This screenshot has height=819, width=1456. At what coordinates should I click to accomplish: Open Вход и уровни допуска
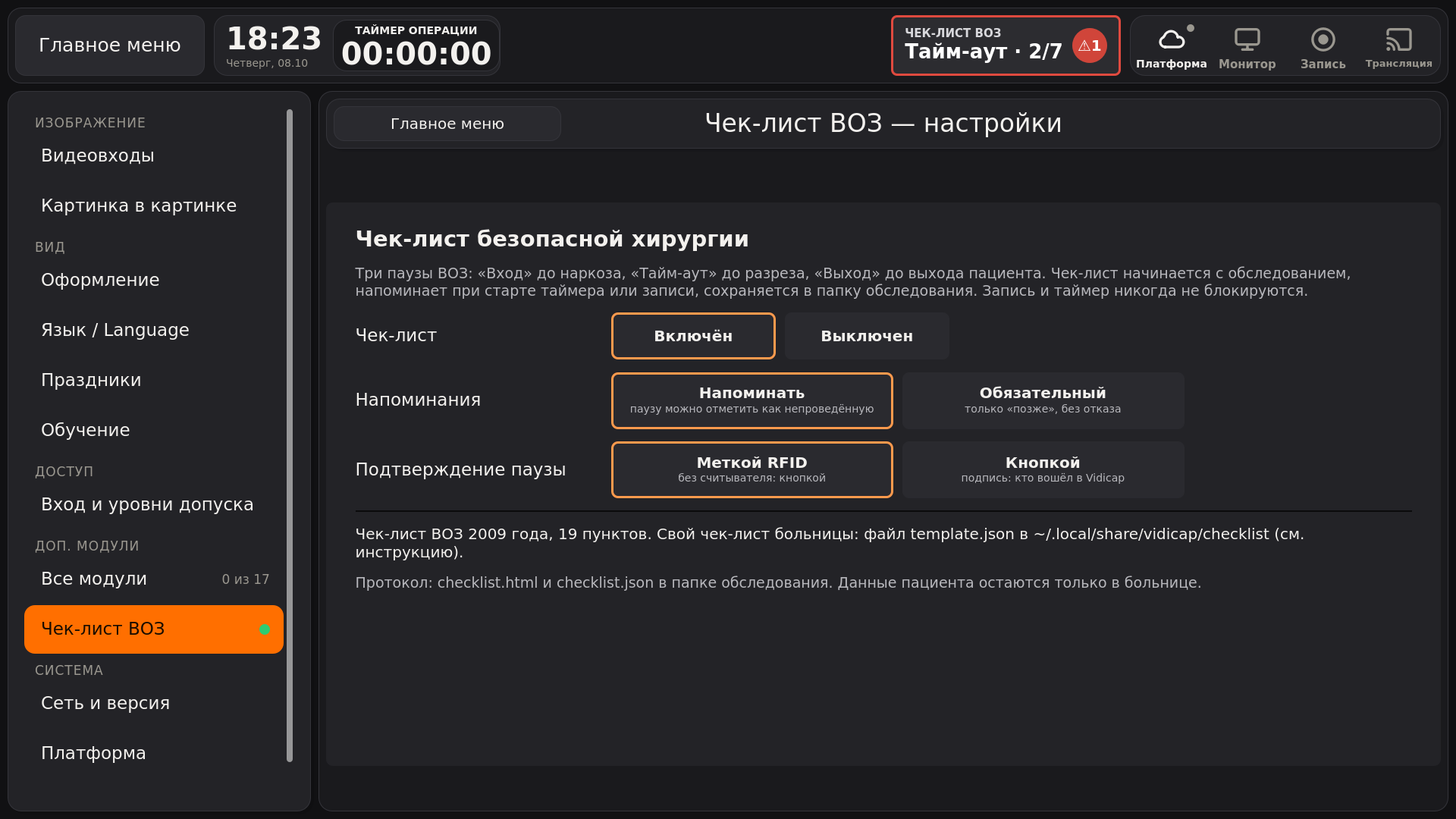pyautogui.click(x=154, y=504)
